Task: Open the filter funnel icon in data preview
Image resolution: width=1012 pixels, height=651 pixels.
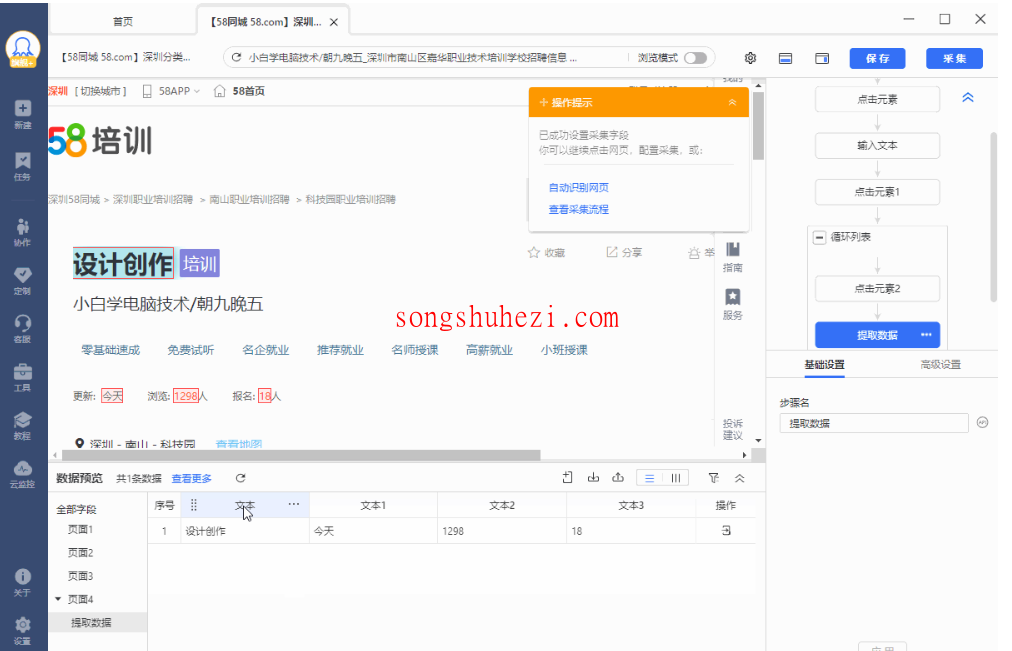Action: [x=714, y=478]
